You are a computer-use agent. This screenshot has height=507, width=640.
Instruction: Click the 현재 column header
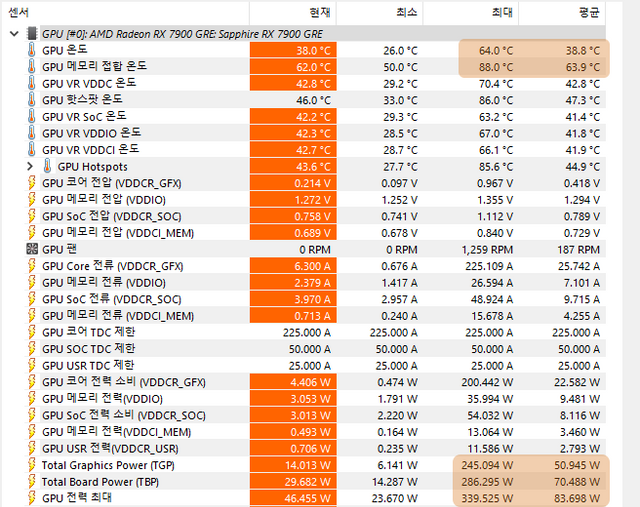pos(318,12)
